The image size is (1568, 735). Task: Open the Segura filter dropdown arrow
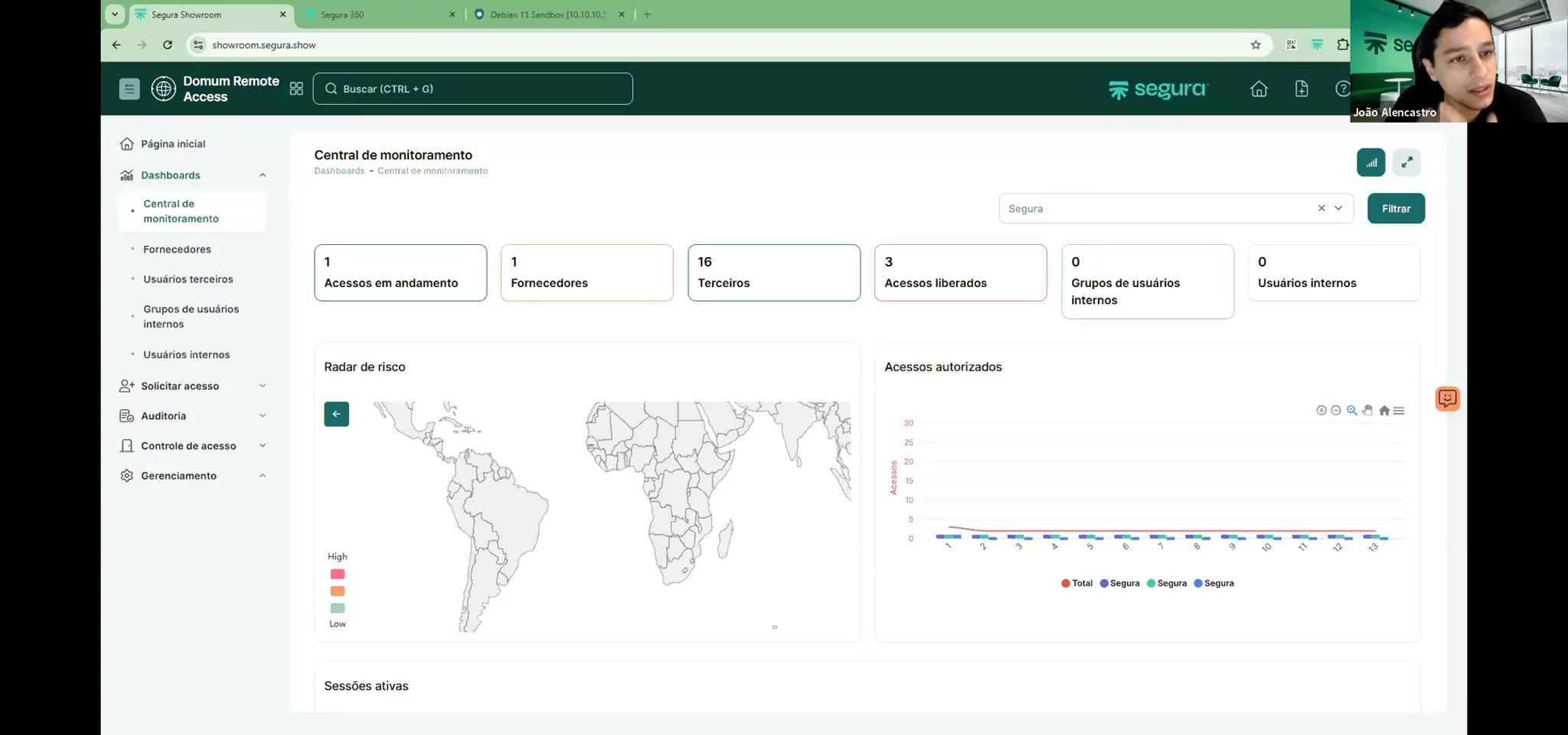(1338, 208)
